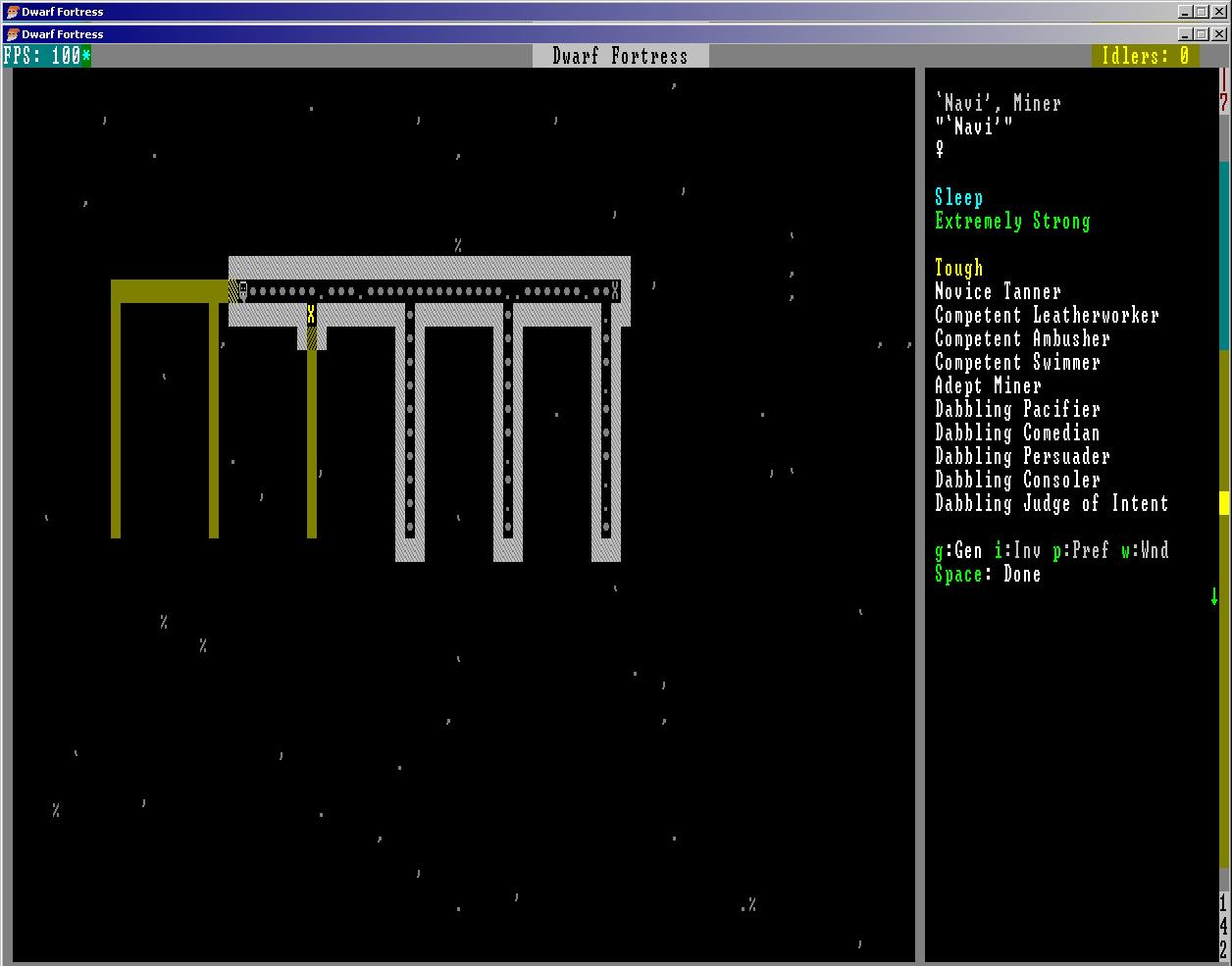Select the Adept Miner skill line
Image resolution: width=1232 pixels, height=966 pixels.
[988, 385]
